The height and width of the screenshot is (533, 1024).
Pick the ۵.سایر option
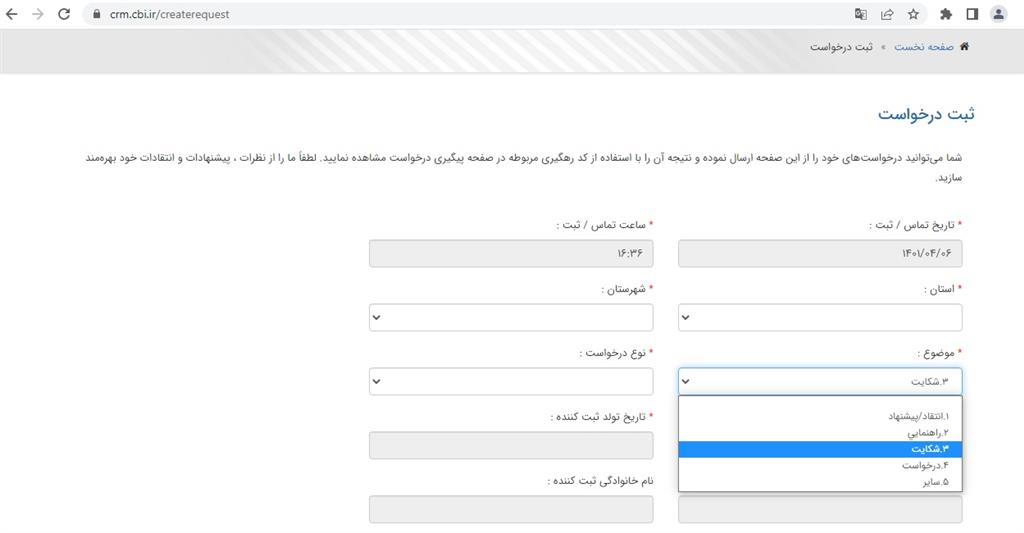coord(935,482)
